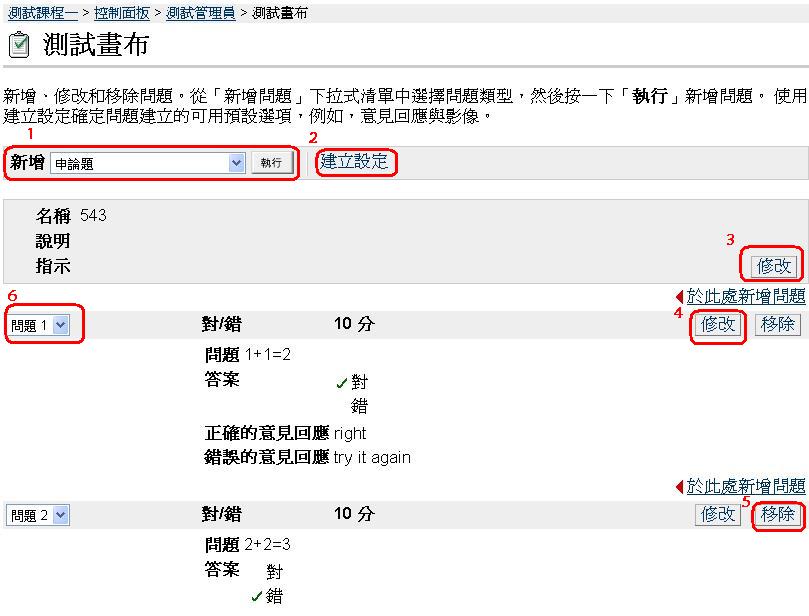Remove question 2 with 移除 button
The width and height of the screenshot is (809, 616).
pyautogui.click(x=777, y=514)
